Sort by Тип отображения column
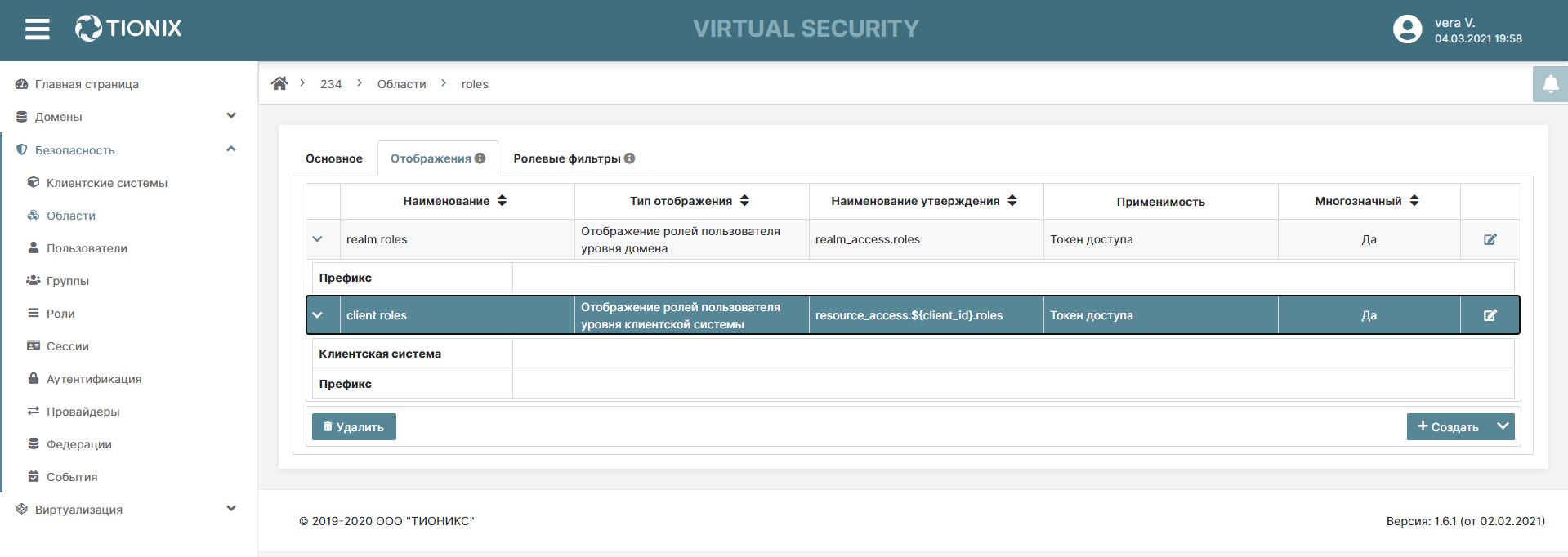Screen dimensions: 1568x557 tap(744, 201)
